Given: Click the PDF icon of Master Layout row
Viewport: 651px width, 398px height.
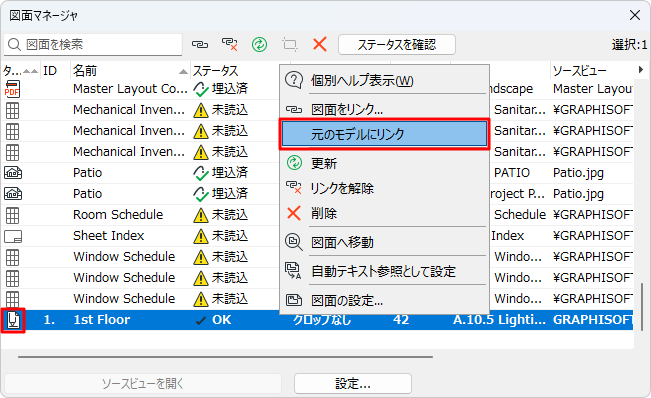Looking at the screenshot, I should pos(12,89).
